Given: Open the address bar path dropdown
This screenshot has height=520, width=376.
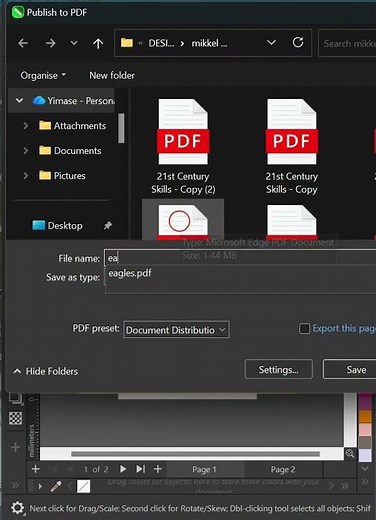Looking at the screenshot, I should [x=271, y=43].
